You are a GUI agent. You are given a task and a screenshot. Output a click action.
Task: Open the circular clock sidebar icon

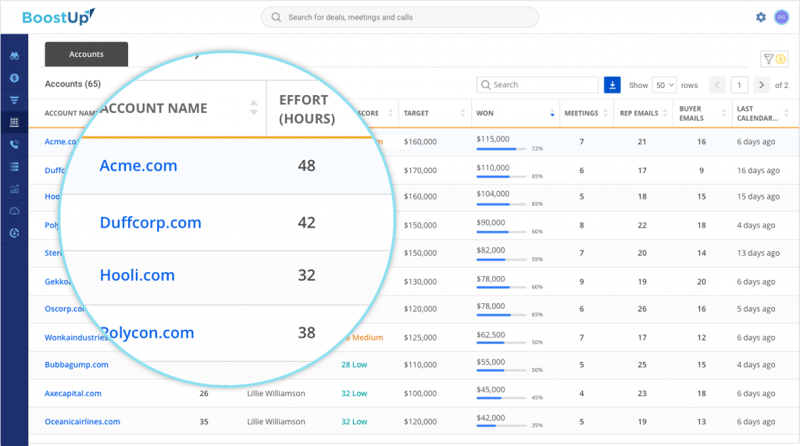coord(14,233)
